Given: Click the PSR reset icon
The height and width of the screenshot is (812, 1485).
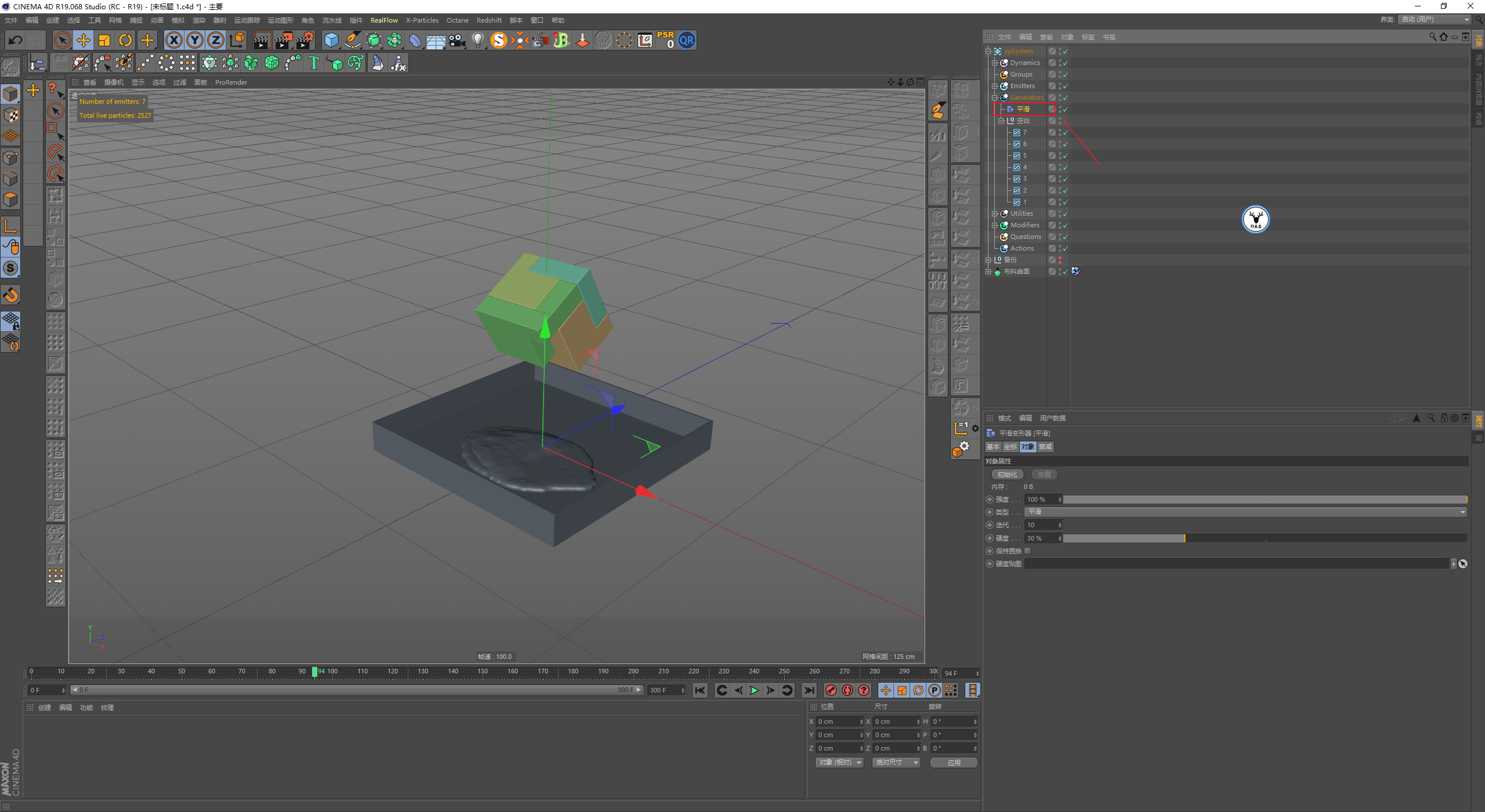Looking at the screenshot, I should point(665,40).
